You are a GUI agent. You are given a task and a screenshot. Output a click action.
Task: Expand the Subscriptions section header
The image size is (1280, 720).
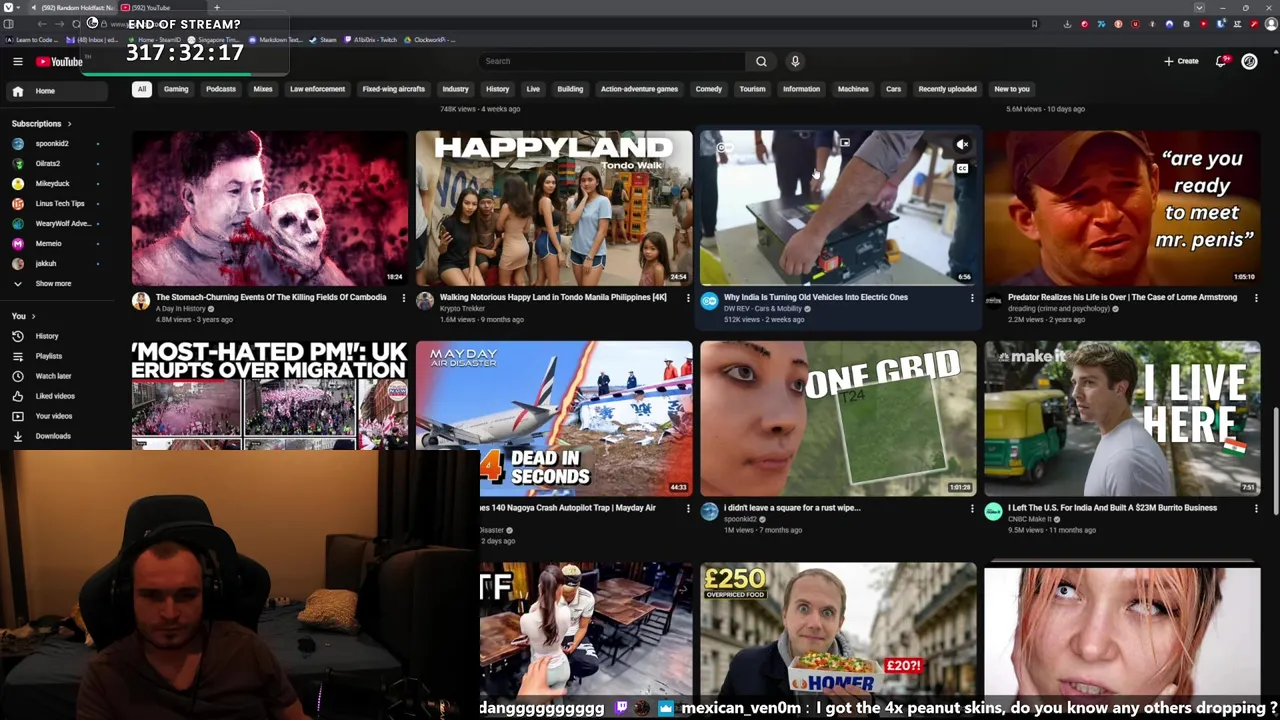coord(42,123)
